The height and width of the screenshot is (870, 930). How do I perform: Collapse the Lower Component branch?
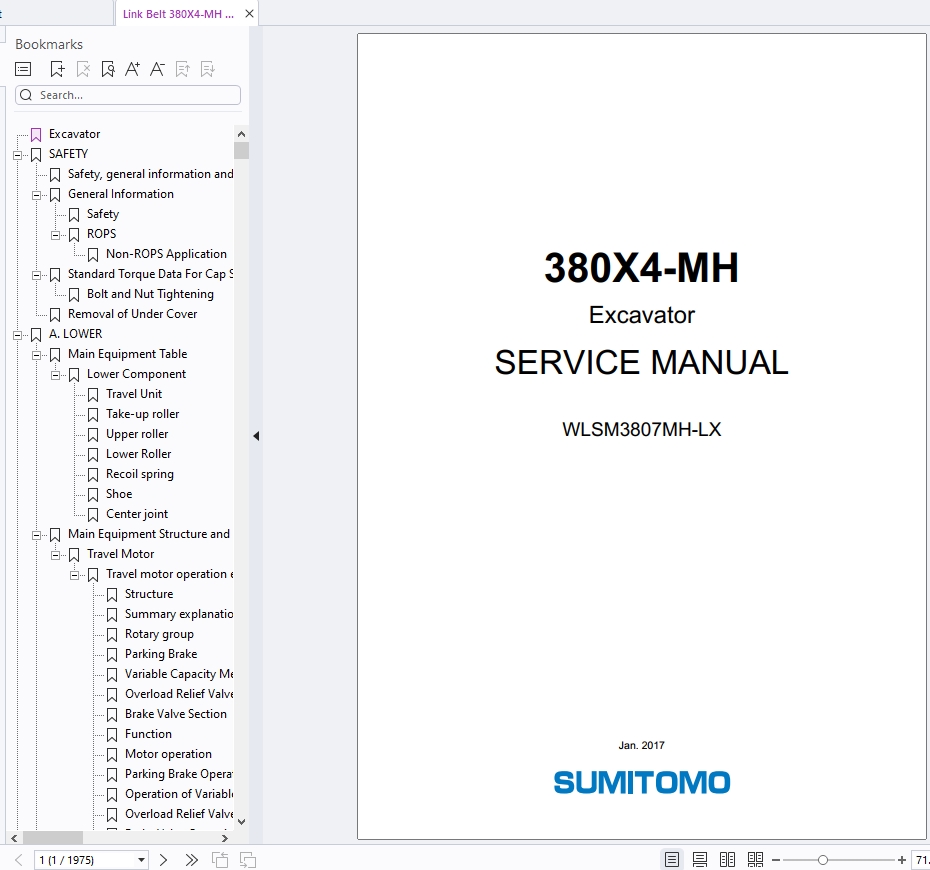(55, 375)
